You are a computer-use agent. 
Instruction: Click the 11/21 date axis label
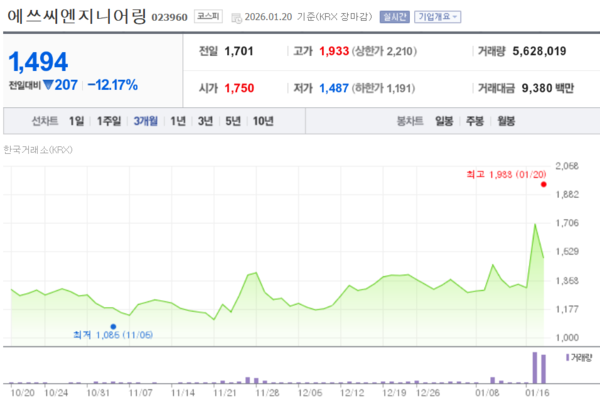(225, 393)
